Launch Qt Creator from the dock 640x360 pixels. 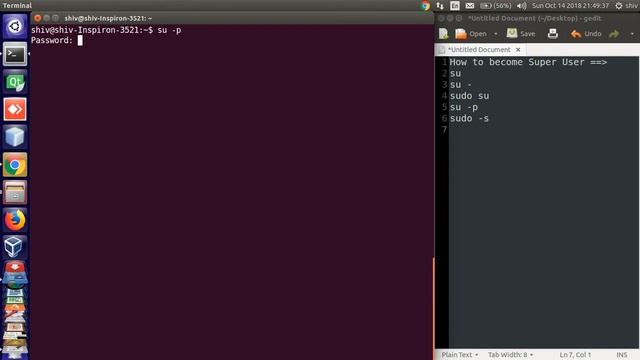pyautogui.click(x=15, y=82)
